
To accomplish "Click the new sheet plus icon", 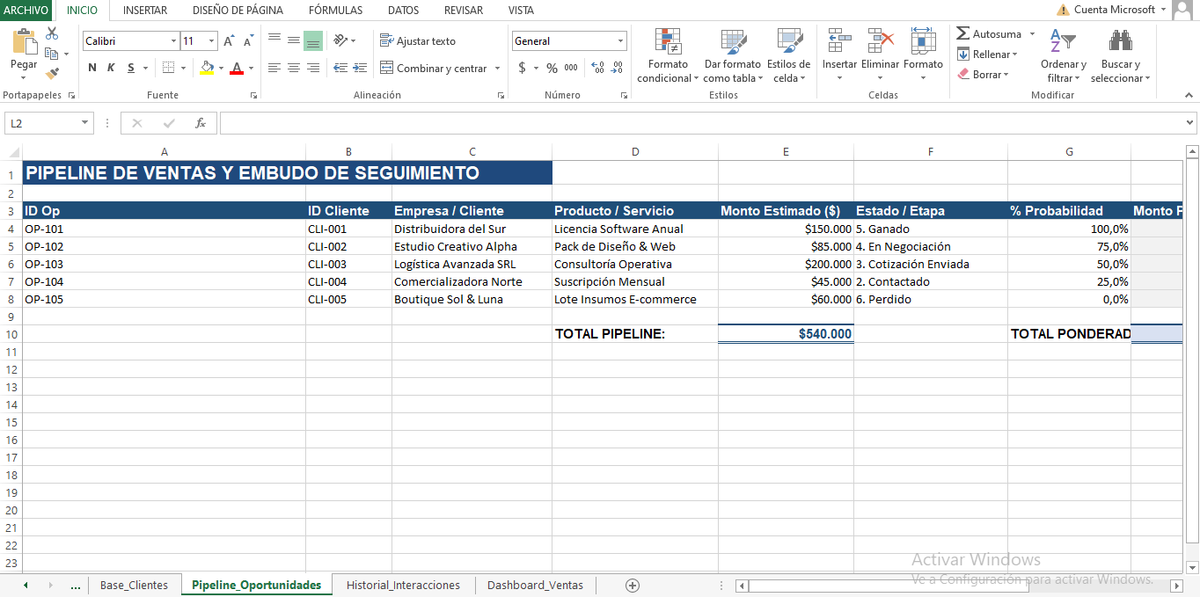I will click(632, 585).
